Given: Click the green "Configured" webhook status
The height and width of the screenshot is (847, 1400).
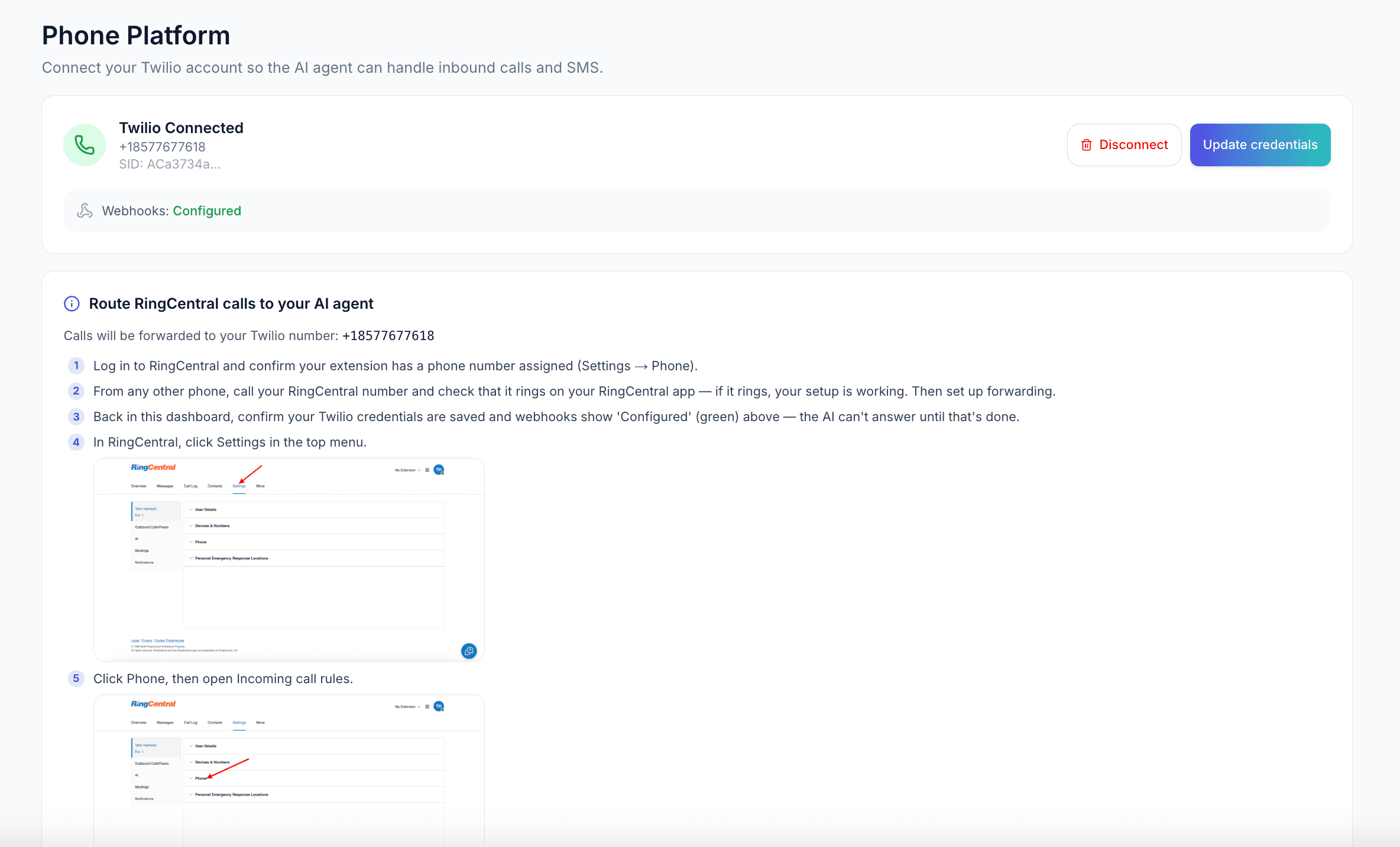Looking at the screenshot, I should [207, 211].
